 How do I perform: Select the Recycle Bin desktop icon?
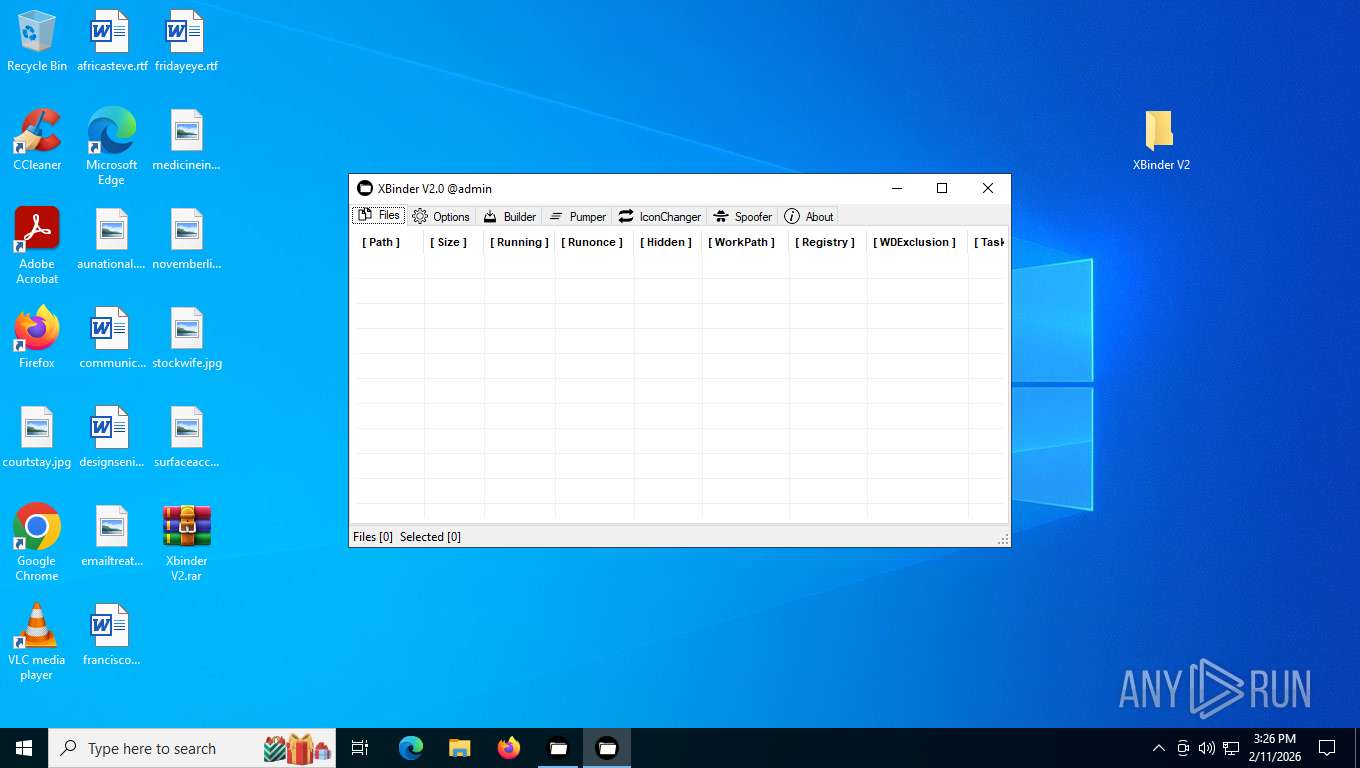click(37, 41)
